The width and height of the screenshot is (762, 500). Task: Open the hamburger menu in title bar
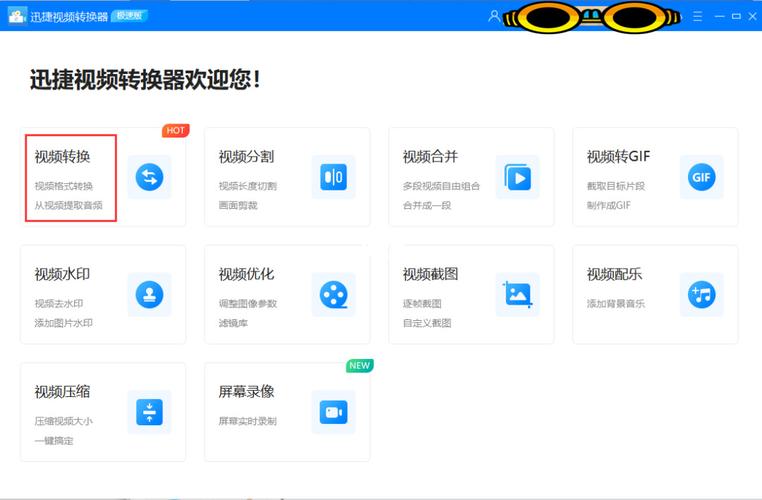click(698, 17)
